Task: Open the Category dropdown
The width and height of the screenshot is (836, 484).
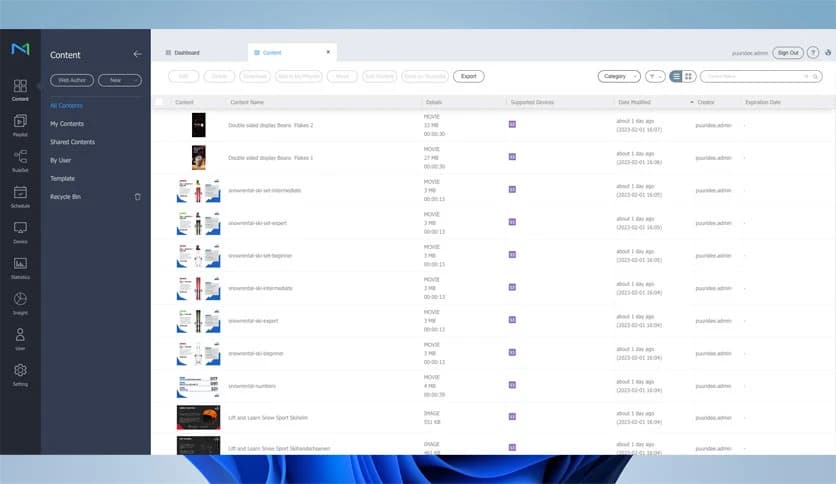Action: click(619, 76)
